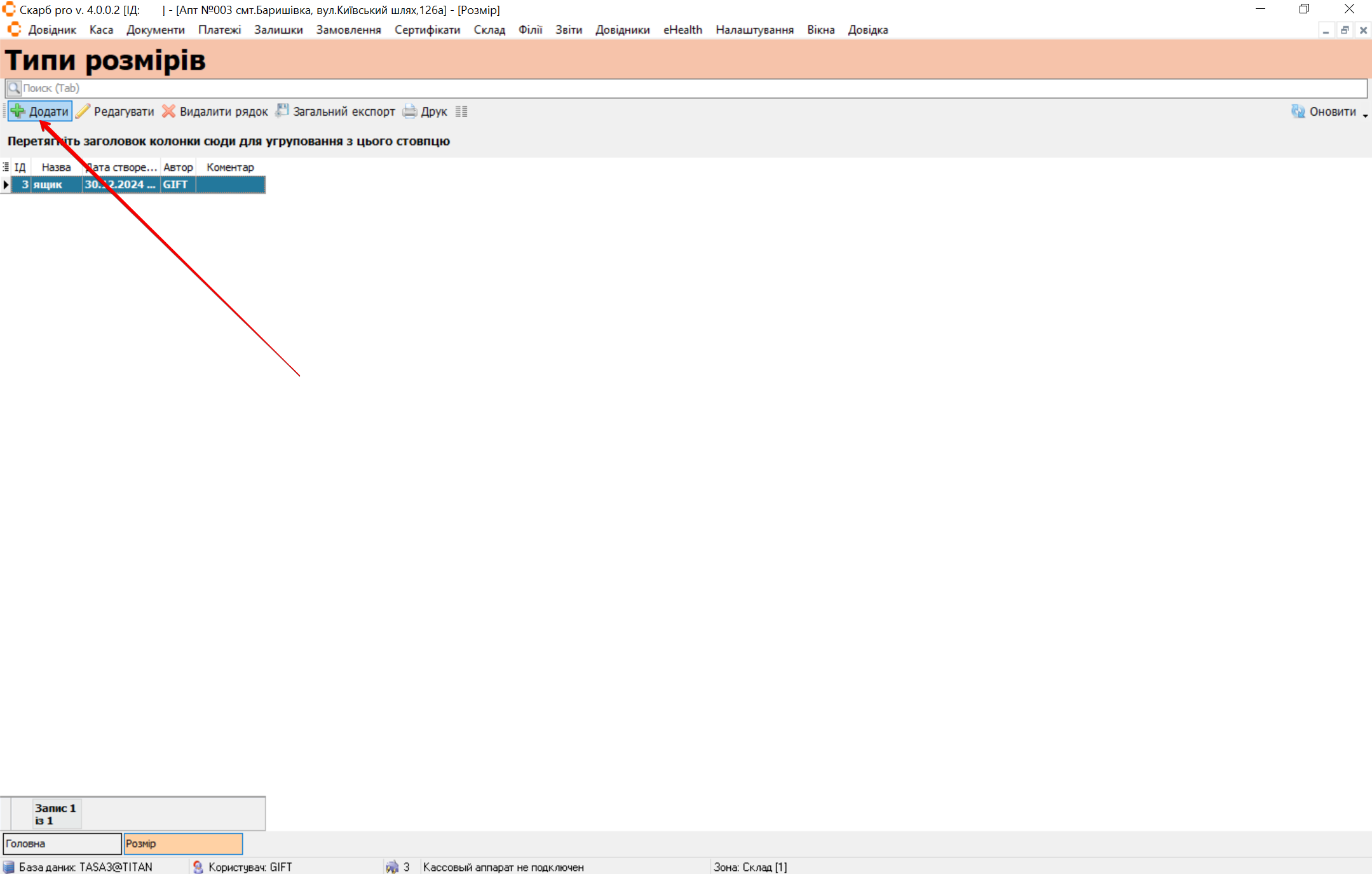Click the red X Видалити рядок icon

click(168, 111)
